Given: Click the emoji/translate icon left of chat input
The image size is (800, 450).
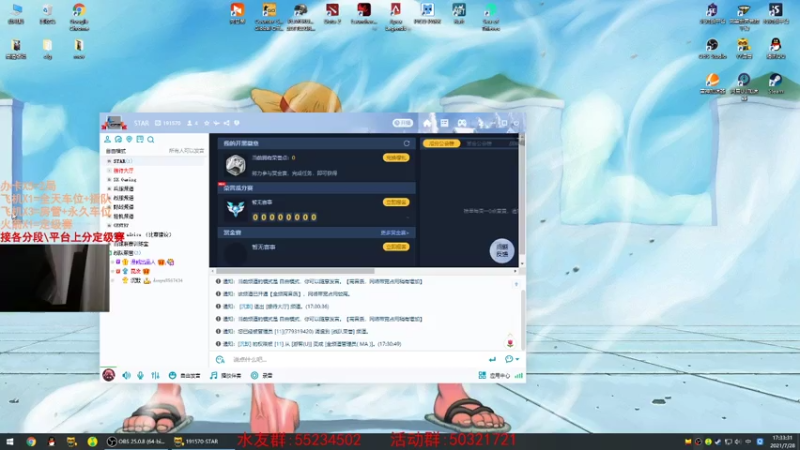Looking at the screenshot, I should point(220,360).
